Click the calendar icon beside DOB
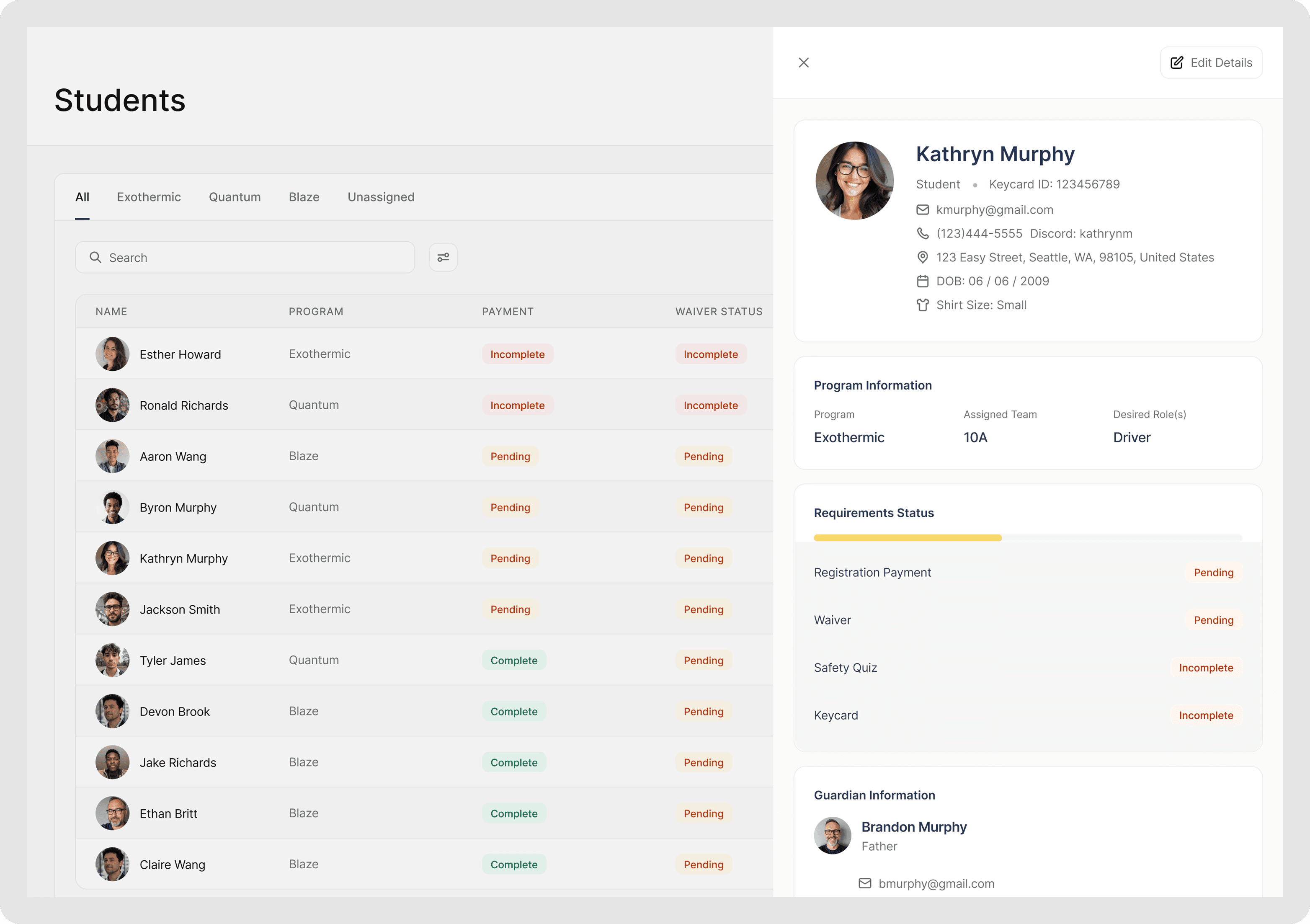Screen dimensions: 1310x924 tap(923, 281)
